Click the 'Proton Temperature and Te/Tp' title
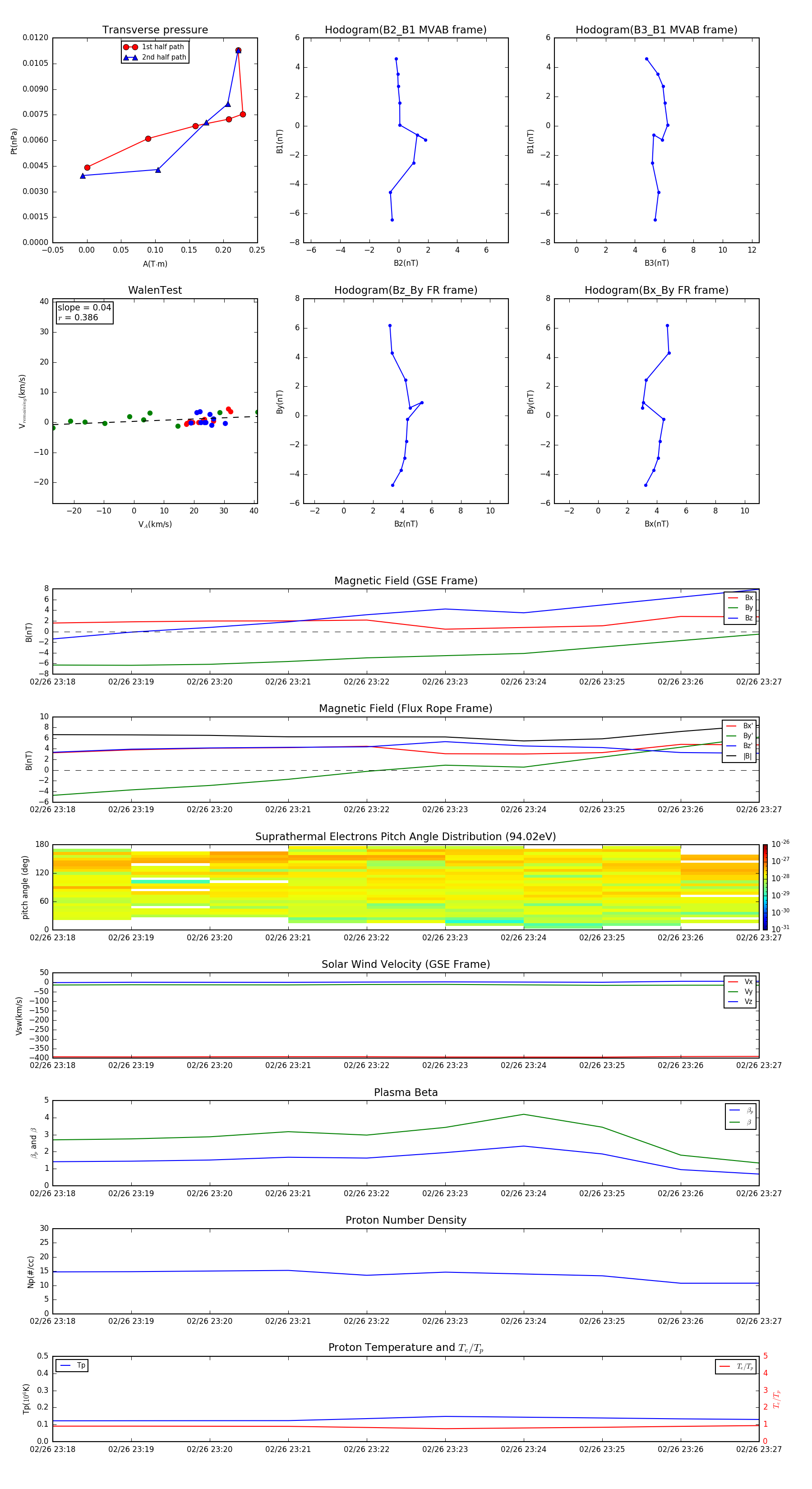Image resolution: width=812 pixels, height=1489 pixels. pos(406,1348)
